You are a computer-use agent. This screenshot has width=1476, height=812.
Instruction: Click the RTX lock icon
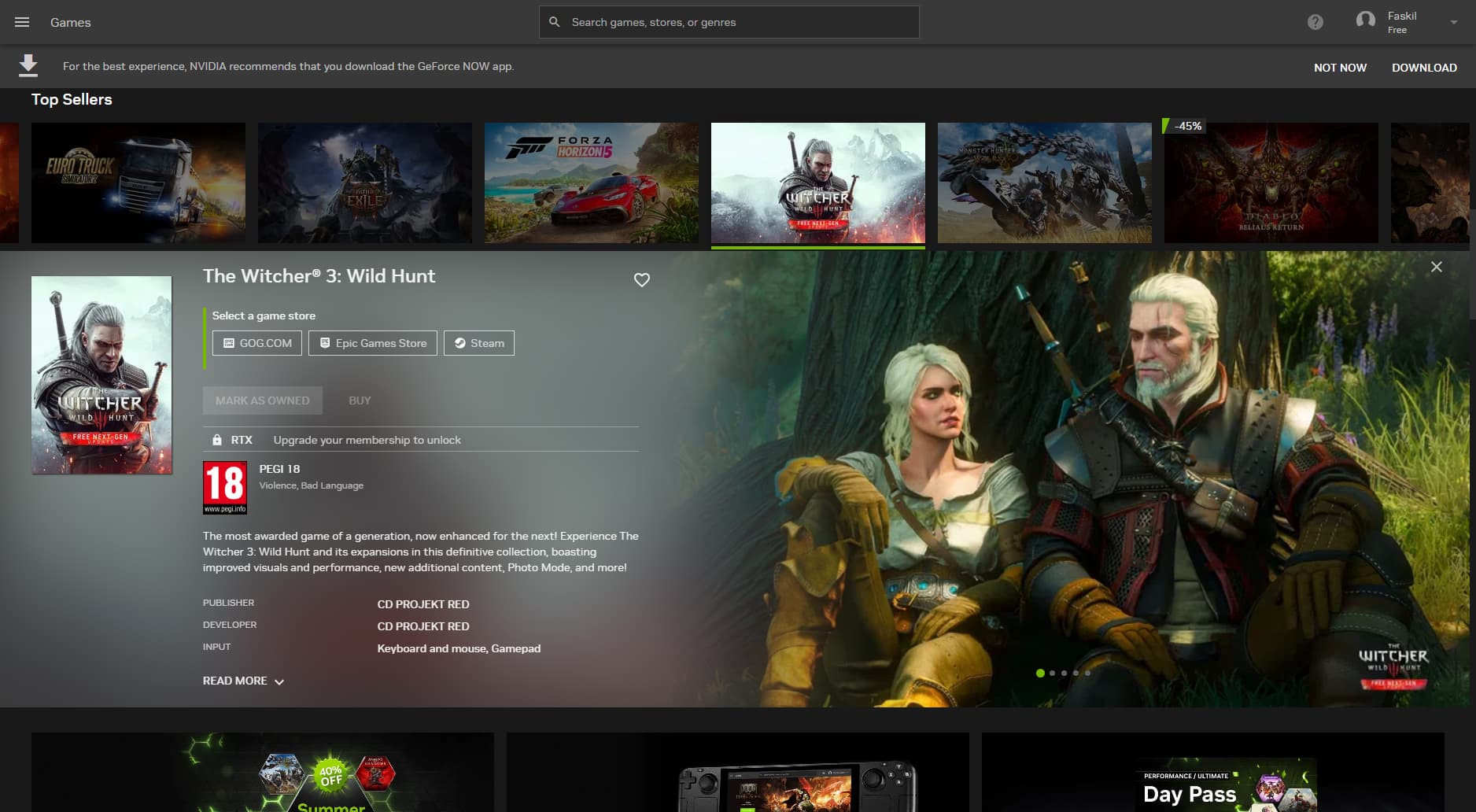pos(217,440)
